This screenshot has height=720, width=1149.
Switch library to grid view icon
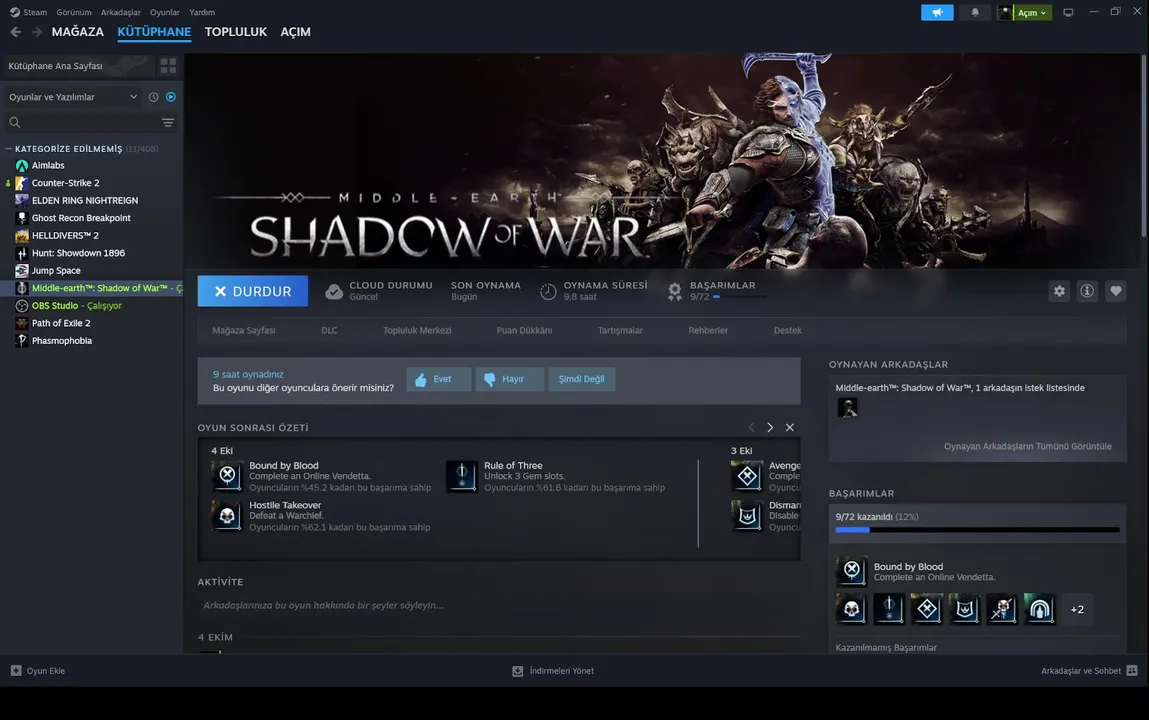(168, 66)
